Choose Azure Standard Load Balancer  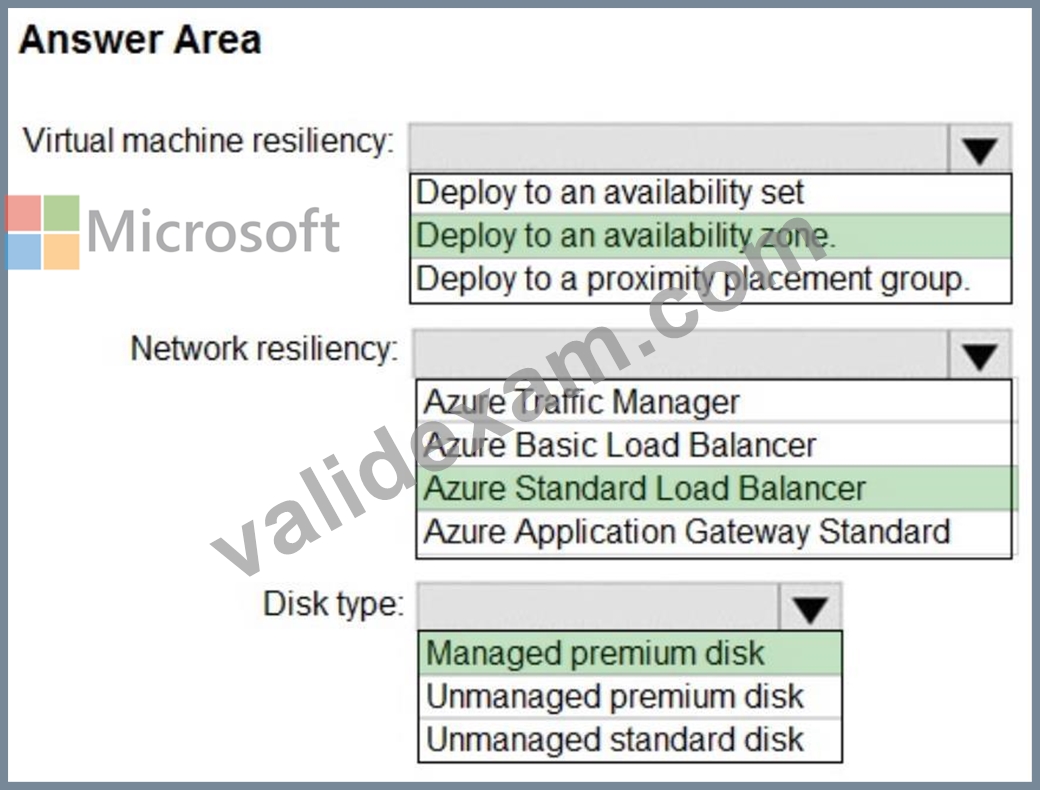click(x=714, y=488)
